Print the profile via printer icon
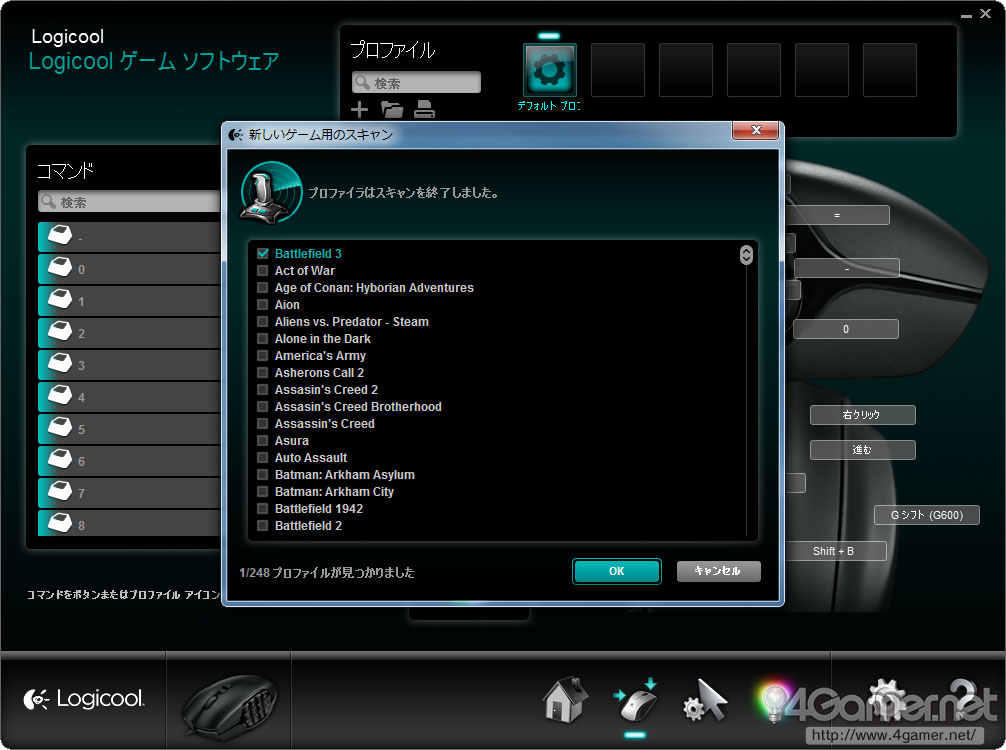 424,110
